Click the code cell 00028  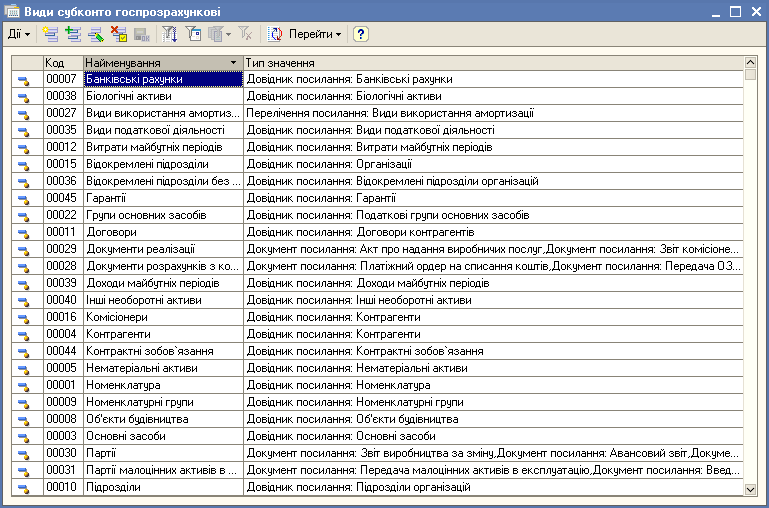[63, 266]
